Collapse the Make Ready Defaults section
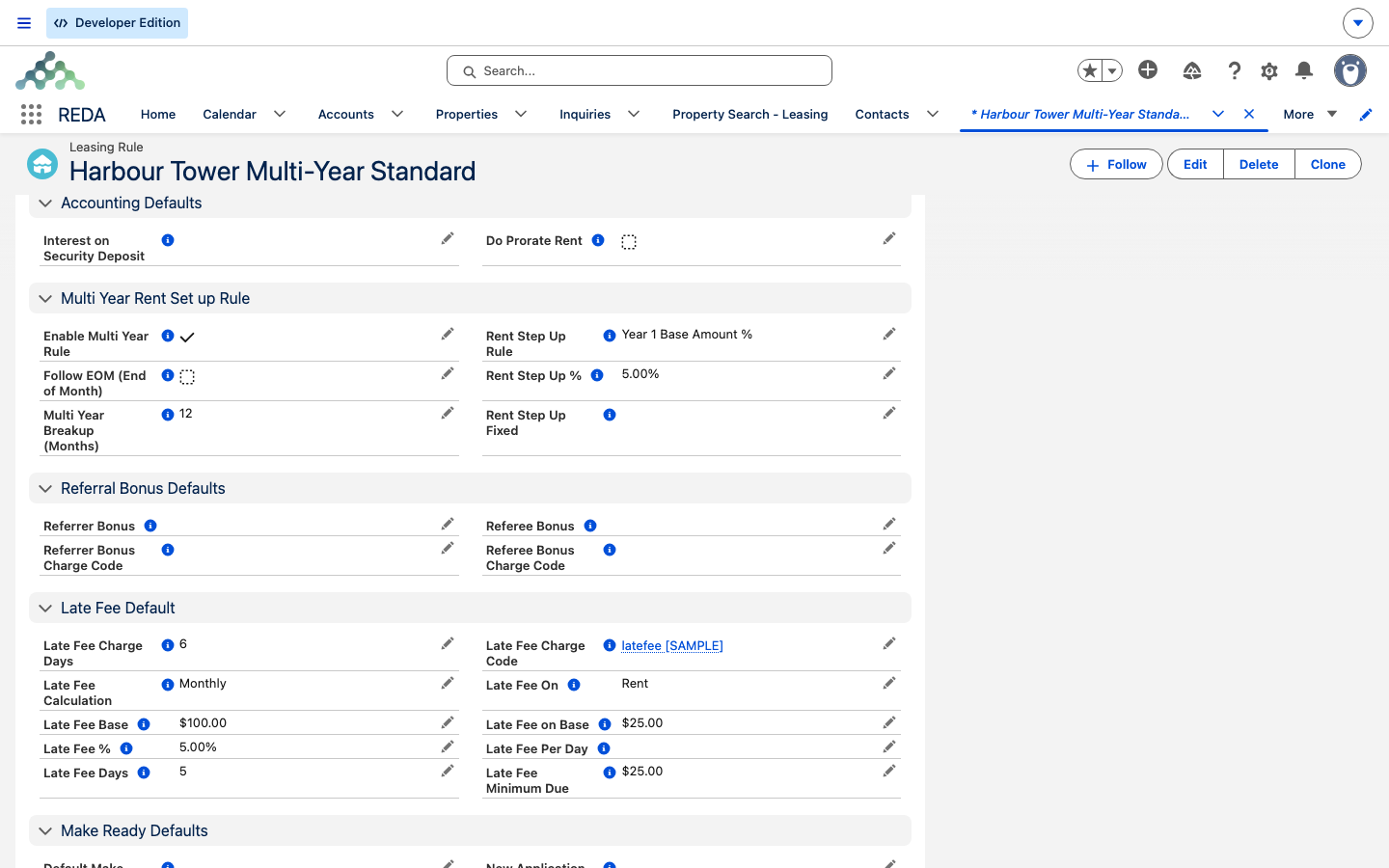 point(44,831)
